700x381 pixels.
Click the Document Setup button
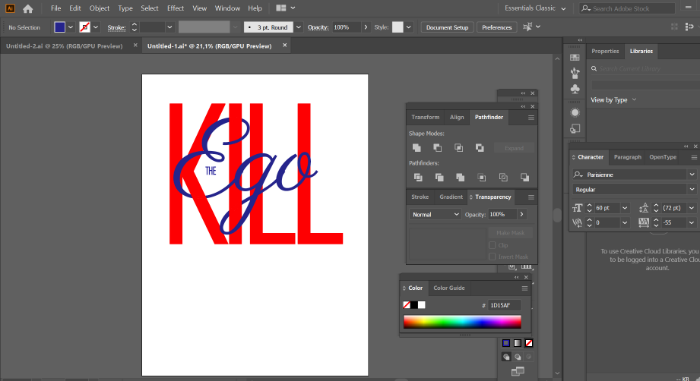(x=447, y=27)
